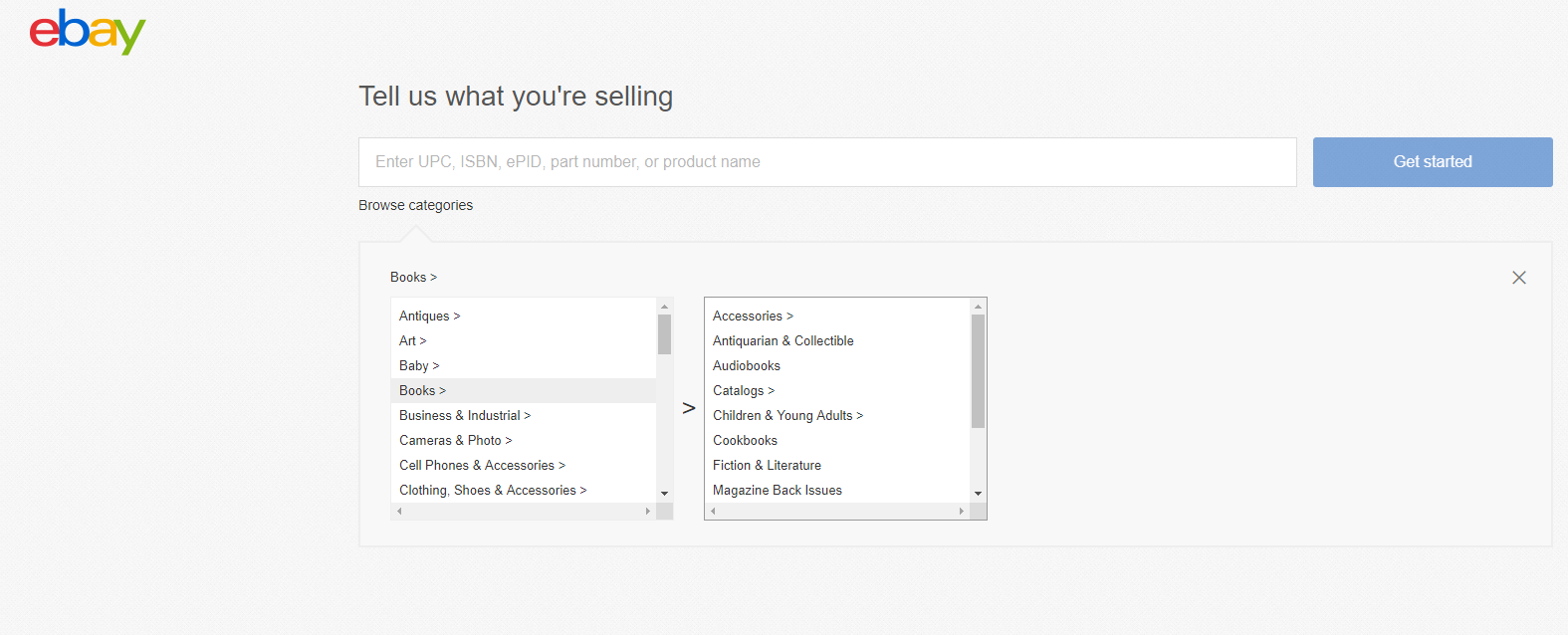Open Cameras & Photo category
Viewport: 1568px width, 635px height.
(x=455, y=441)
